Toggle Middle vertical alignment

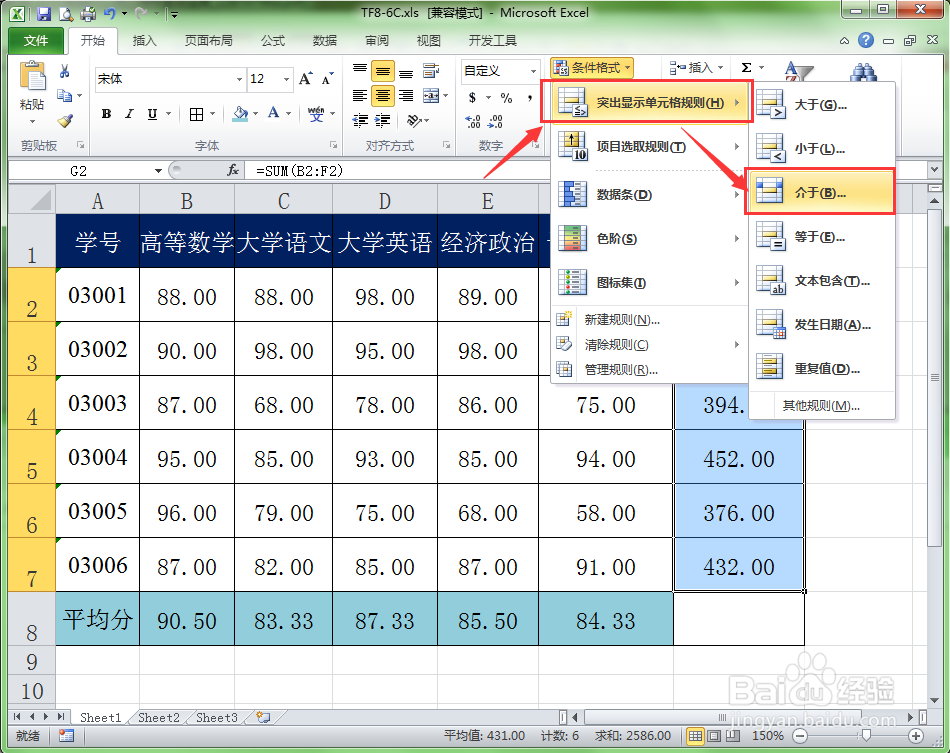pyautogui.click(x=382, y=71)
